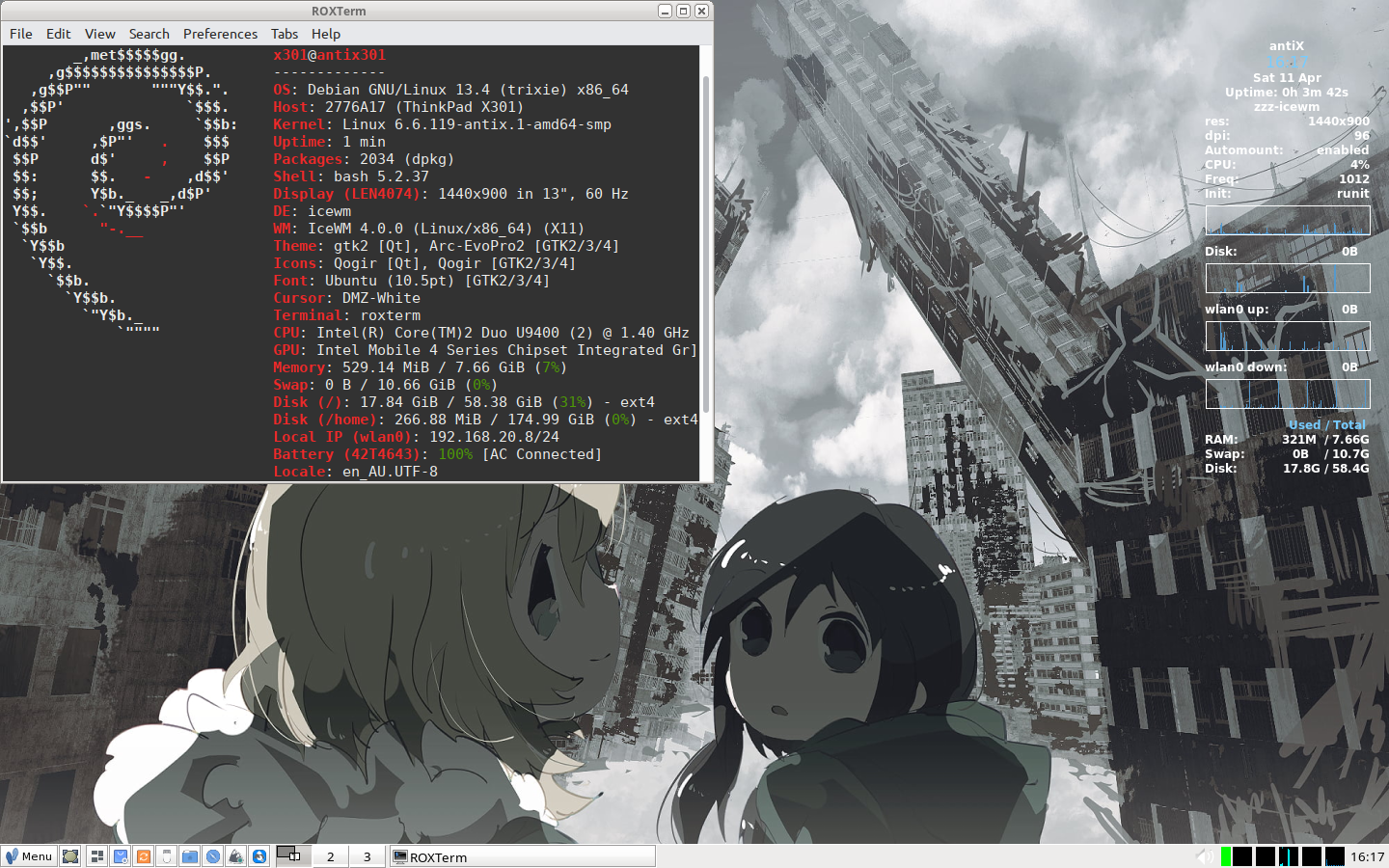This screenshot has height=868, width=1389.
Task: Click the 'Theme: gtk2 [Qt], Arc-EvoPro2' line
Action: pyautogui.click(x=447, y=246)
